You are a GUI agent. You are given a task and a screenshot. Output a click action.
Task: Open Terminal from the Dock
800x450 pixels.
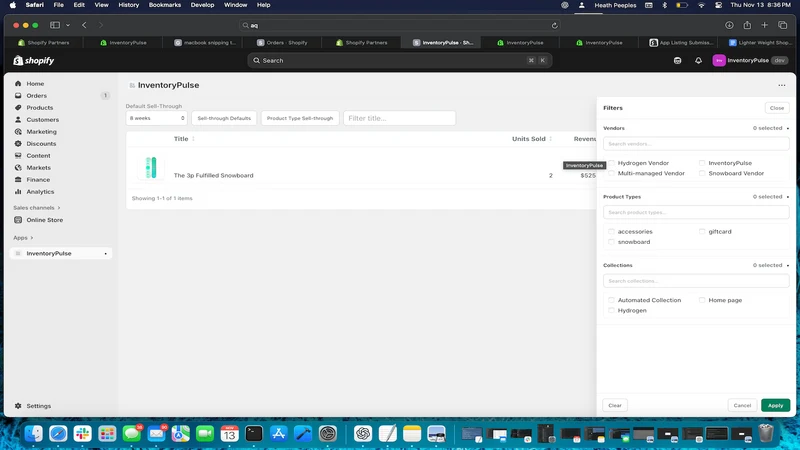(254, 433)
